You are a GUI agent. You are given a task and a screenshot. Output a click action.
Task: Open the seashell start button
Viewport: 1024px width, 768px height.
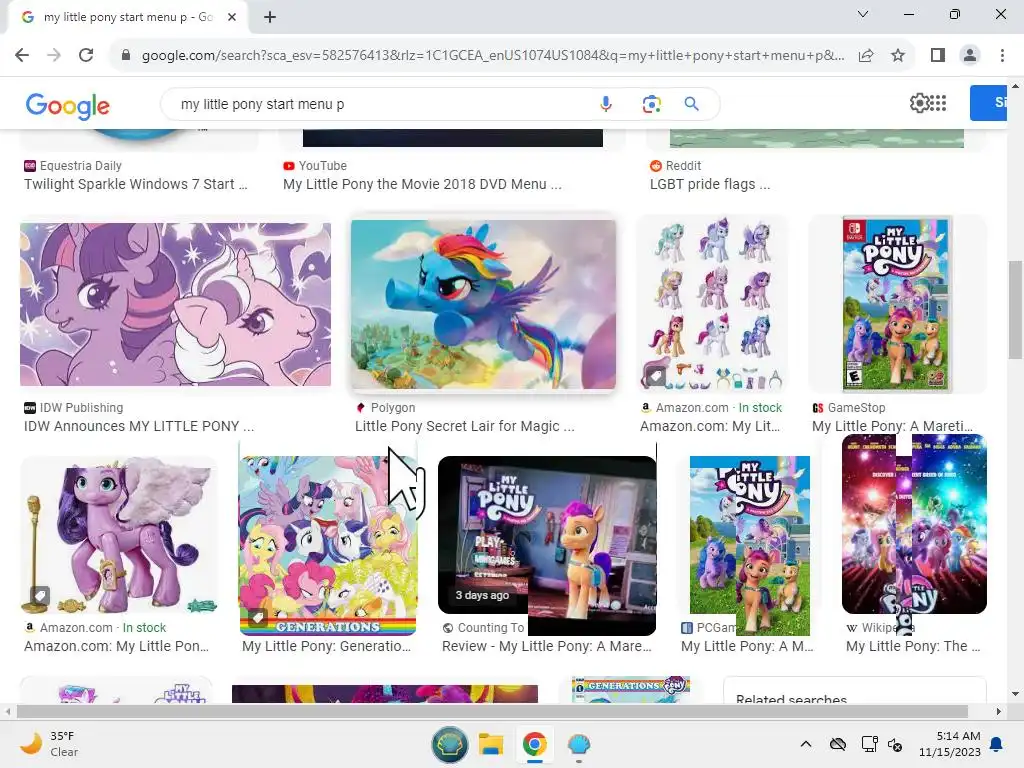(x=449, y=744)
